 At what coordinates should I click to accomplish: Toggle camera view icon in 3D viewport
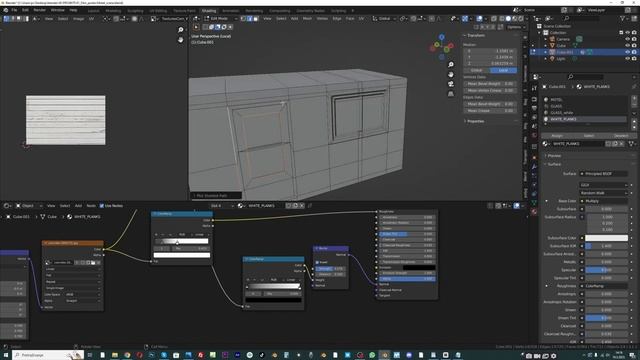451,84
